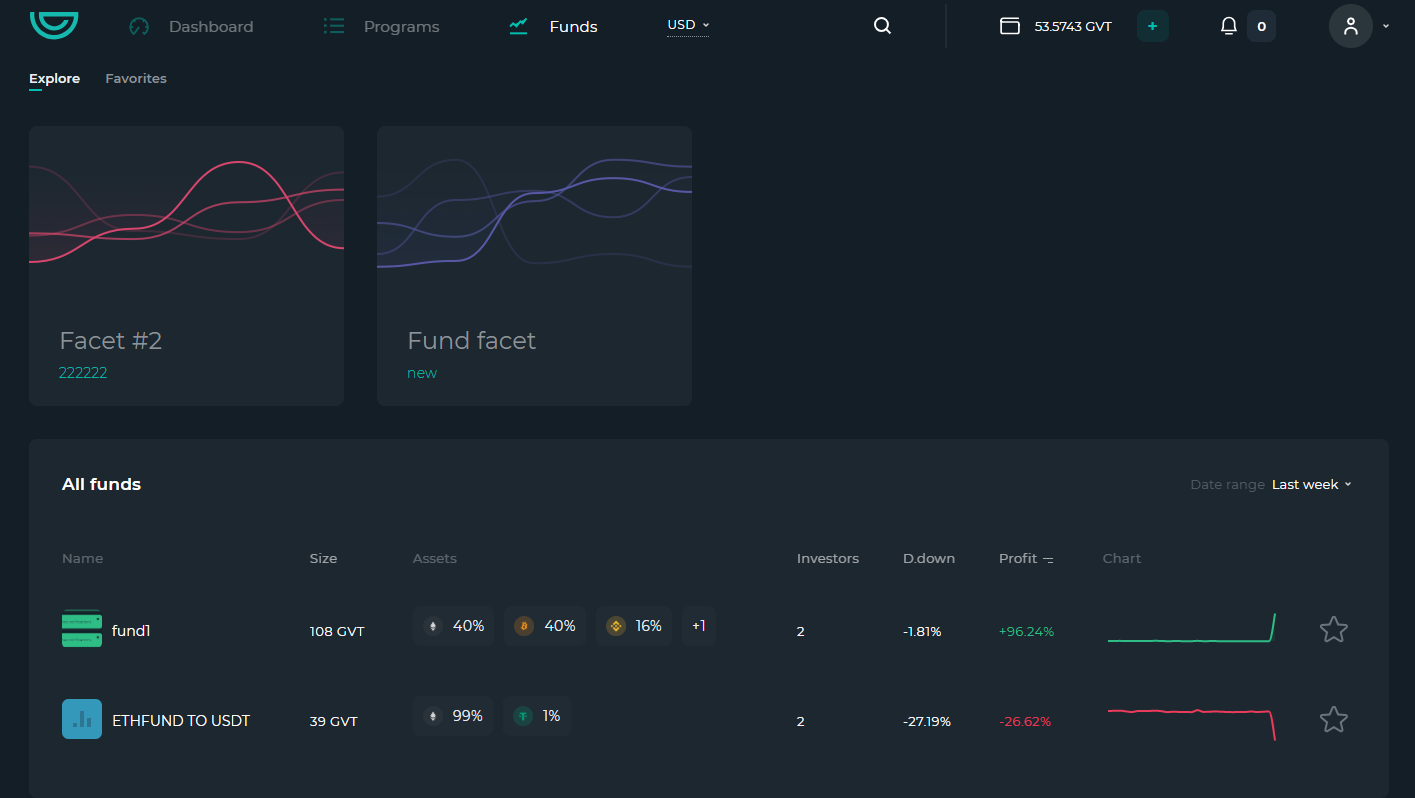The image size is (1415, 798).
Task: Click the wallet icon beside 53.5743 GVT
Action: click(x=1010, y=26)
